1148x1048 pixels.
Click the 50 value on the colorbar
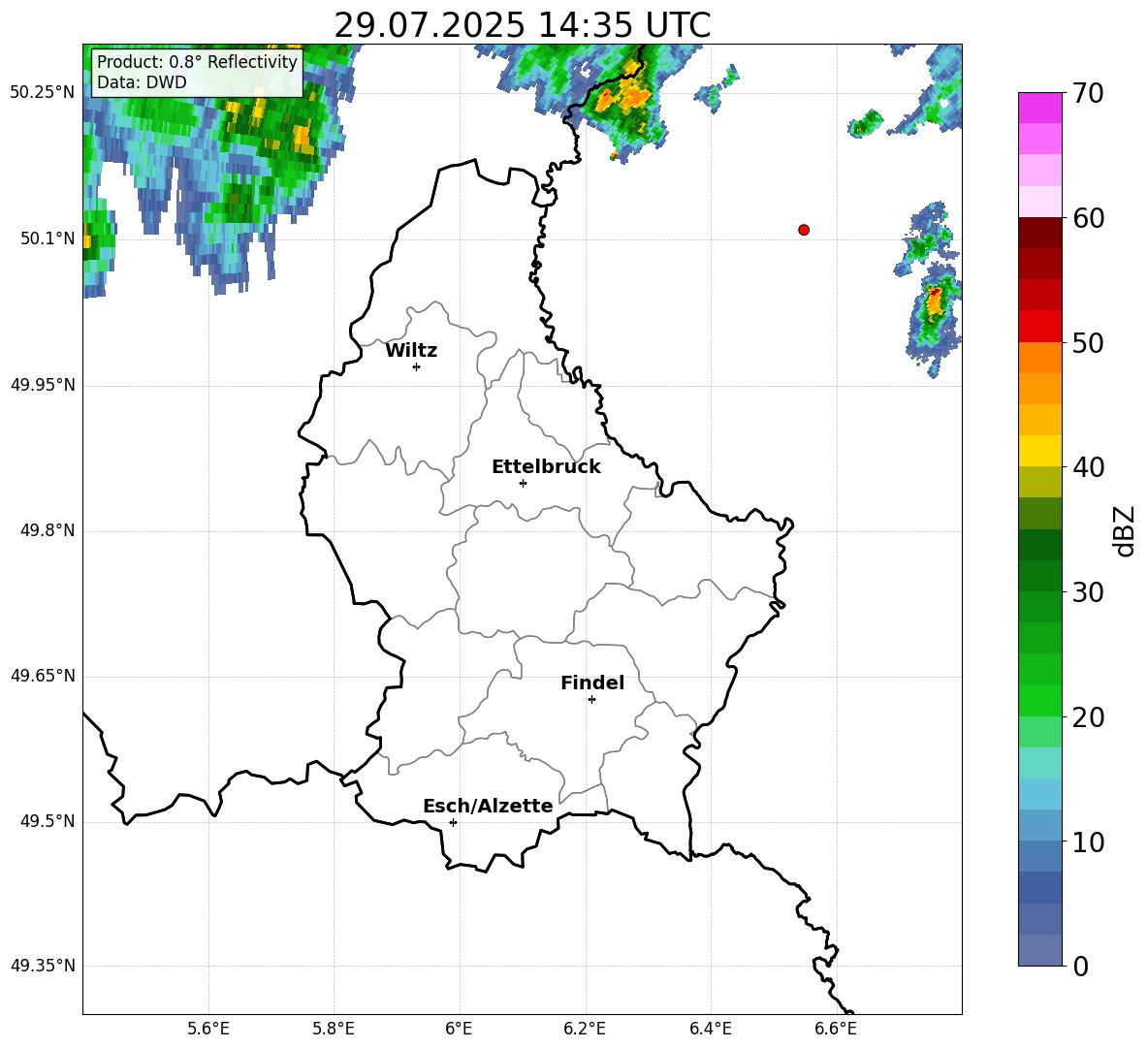(x=1087, y=343)
